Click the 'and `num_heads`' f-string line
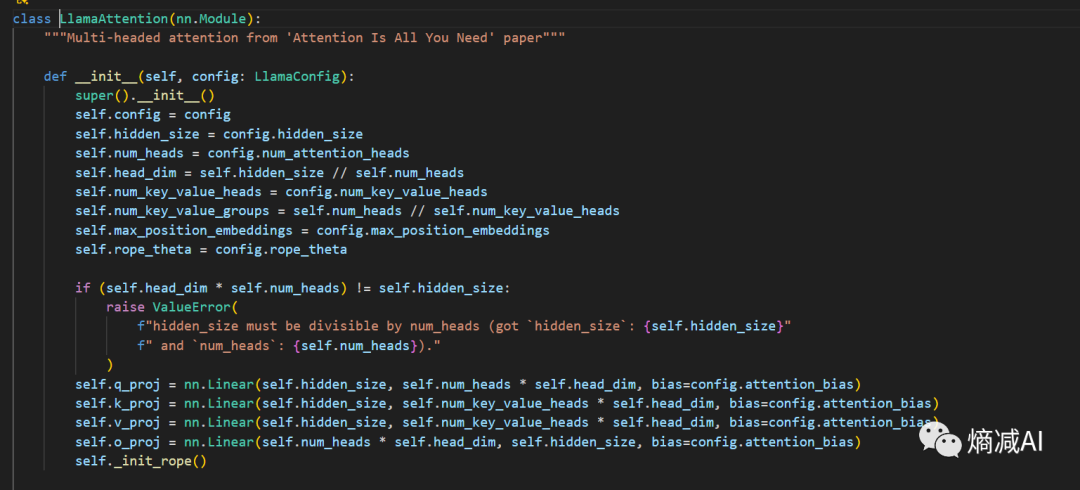The width and height of the screenshot is (1080, 490). click(289, 345)
